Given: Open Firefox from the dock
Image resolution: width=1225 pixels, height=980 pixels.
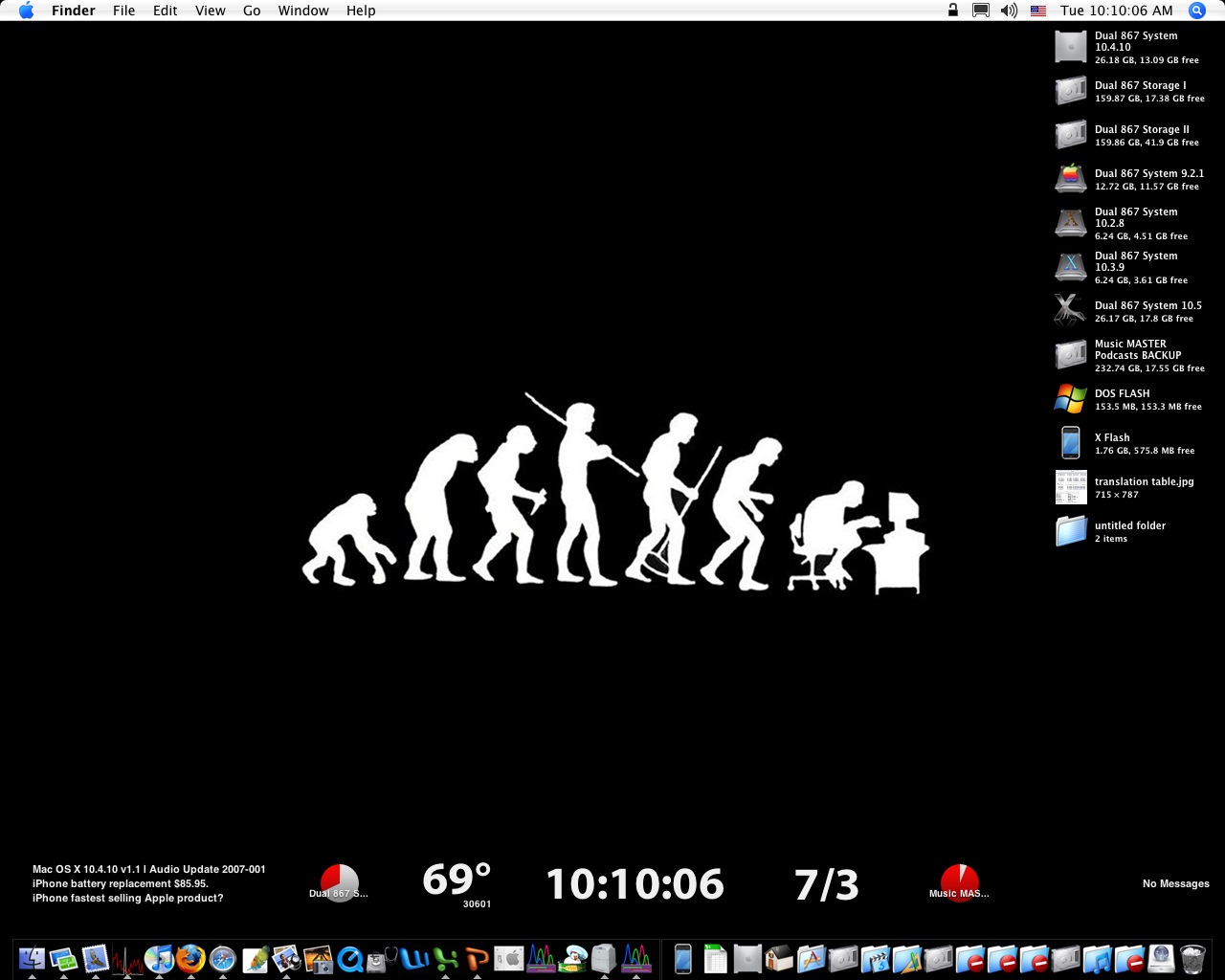Looking at the screenshot, I should [x=190, y=958].
